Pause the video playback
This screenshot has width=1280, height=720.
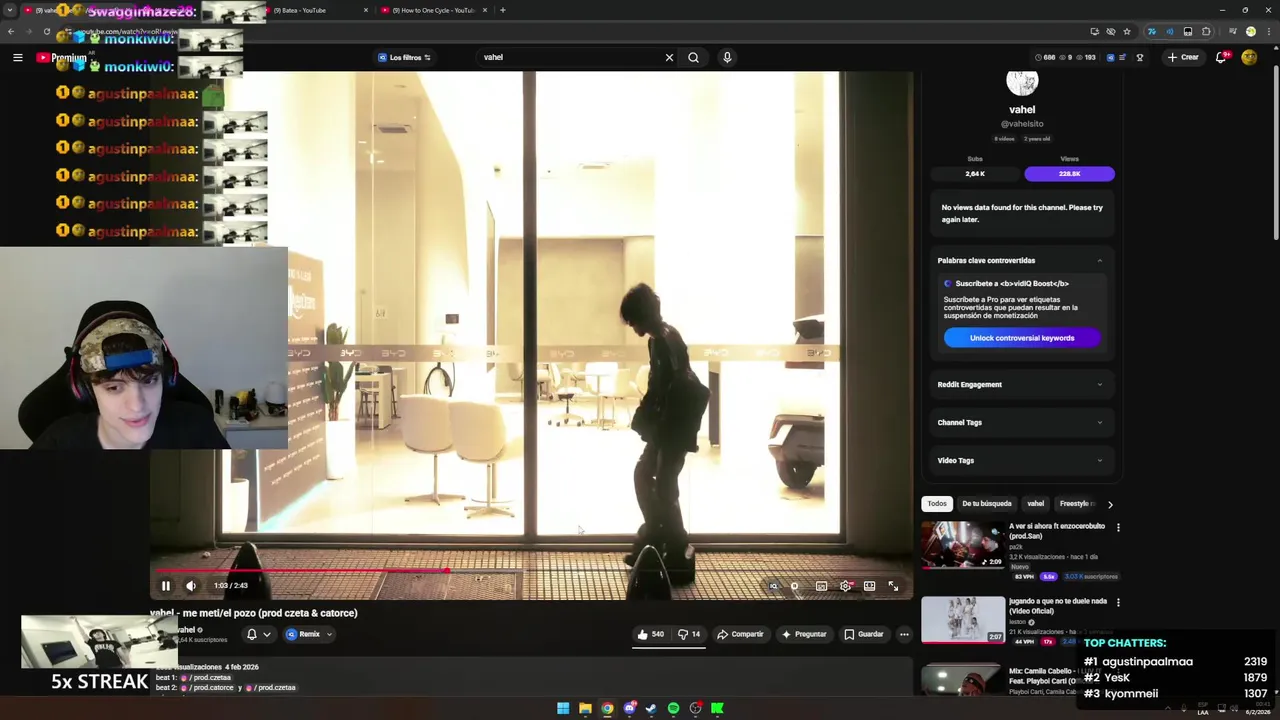pos(166,586)
